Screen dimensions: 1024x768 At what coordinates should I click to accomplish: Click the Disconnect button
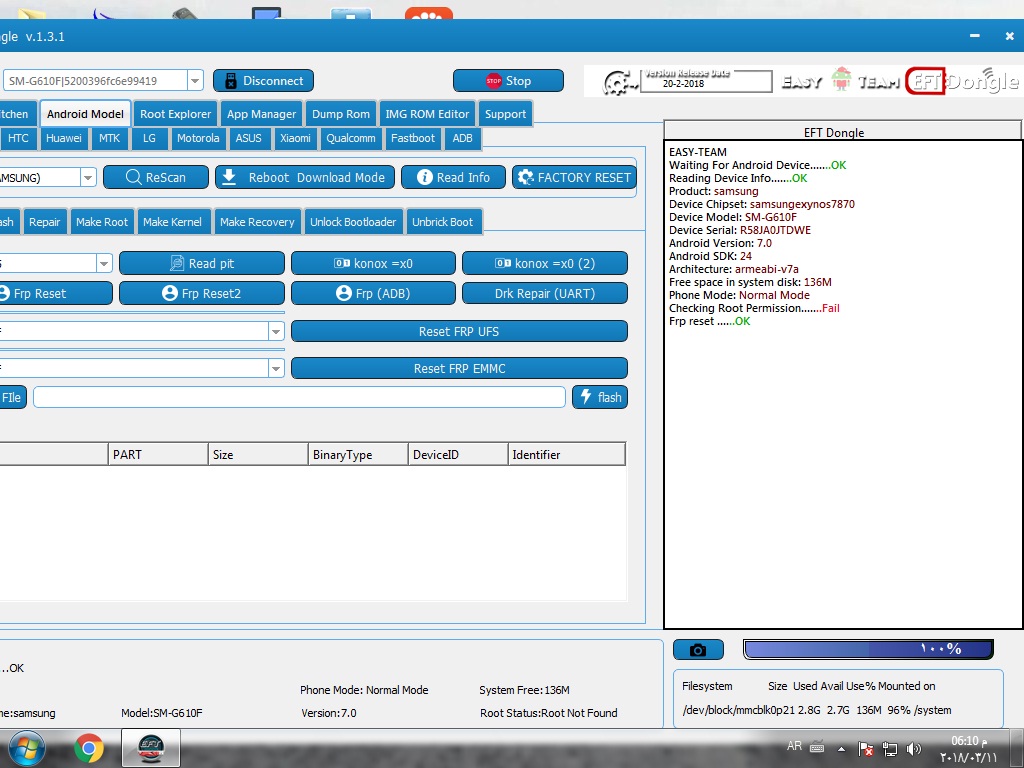pos(263,81)
